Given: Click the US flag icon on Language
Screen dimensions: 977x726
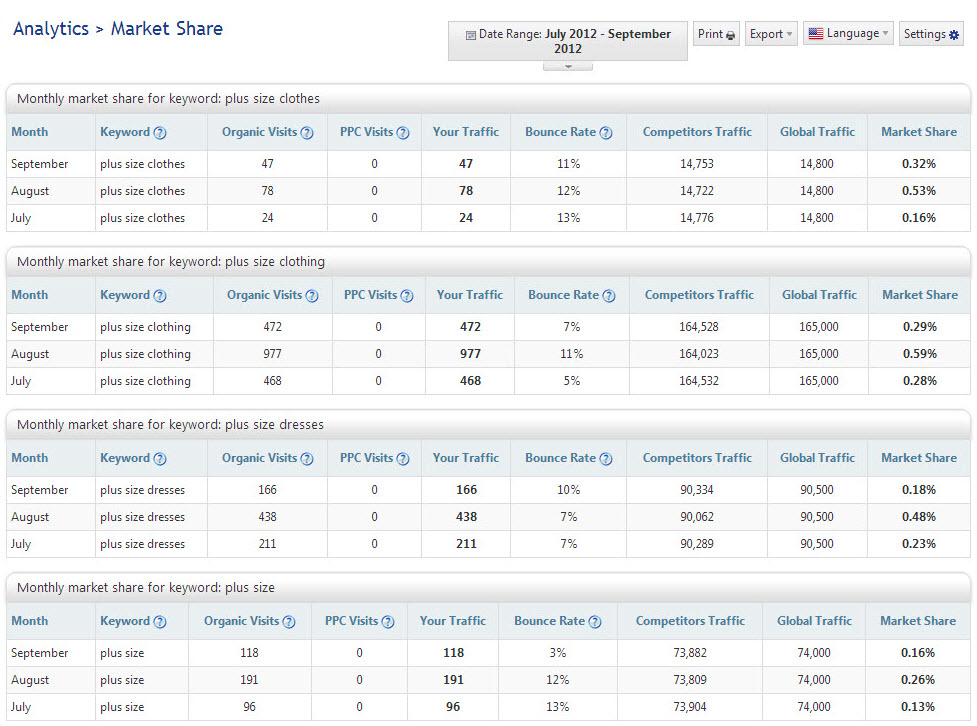Looking at the screenshot, I should point(816,34).
